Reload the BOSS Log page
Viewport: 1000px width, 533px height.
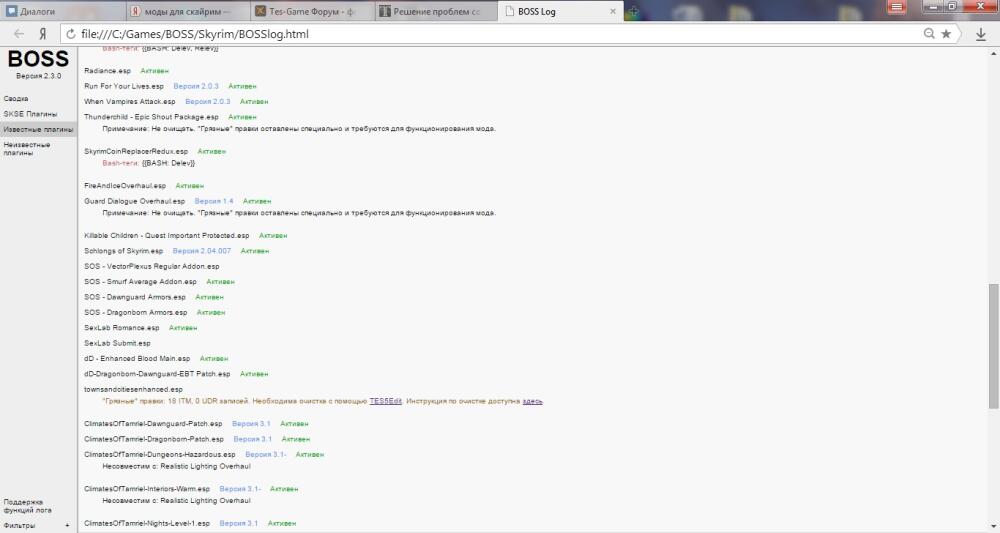tap(71, 34)
